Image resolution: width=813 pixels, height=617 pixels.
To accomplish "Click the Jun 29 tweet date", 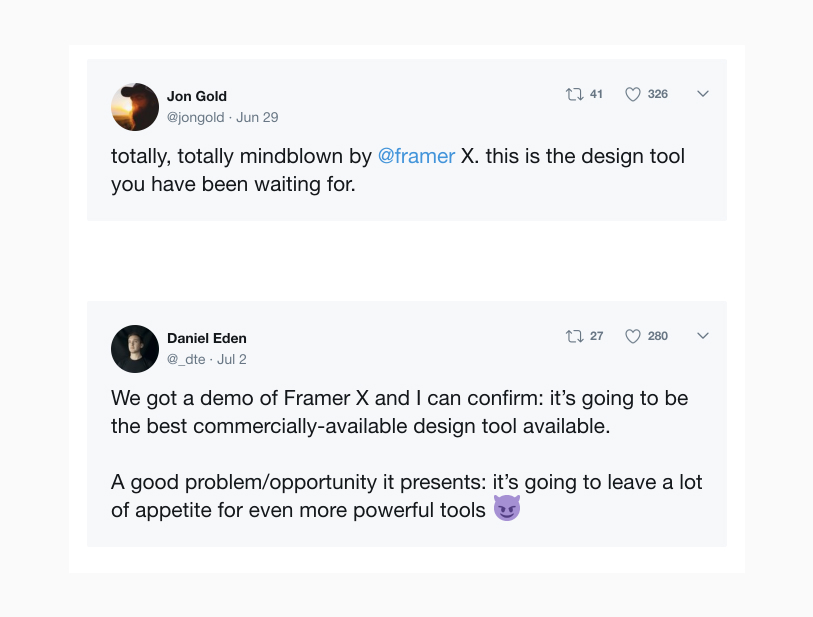I will coord(258,117).
